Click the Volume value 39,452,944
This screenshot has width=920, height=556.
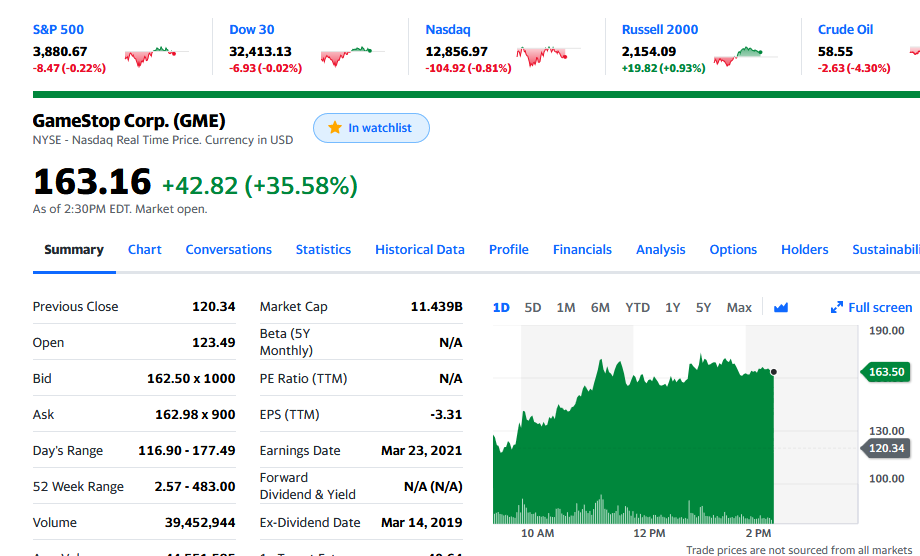tap(200, 523)
